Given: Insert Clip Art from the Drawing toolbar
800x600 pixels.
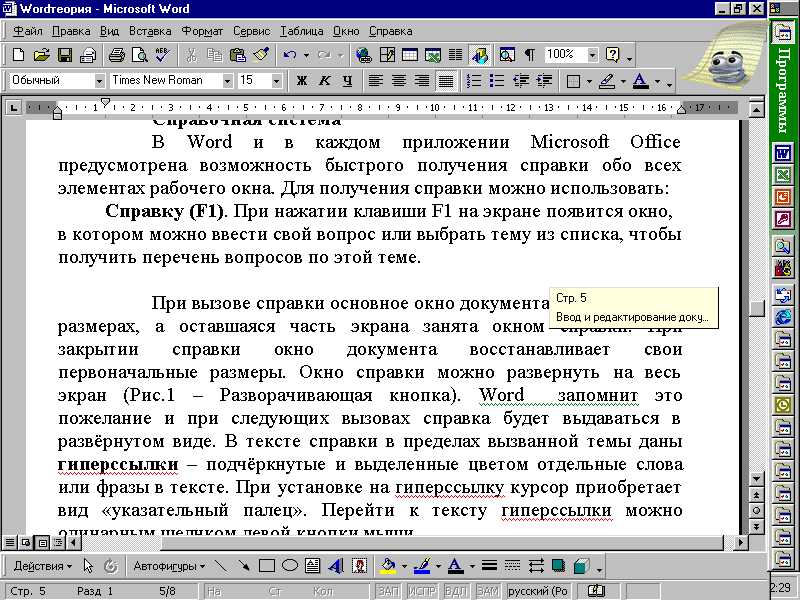Looking at the screenshot, I should coord(360,565).
